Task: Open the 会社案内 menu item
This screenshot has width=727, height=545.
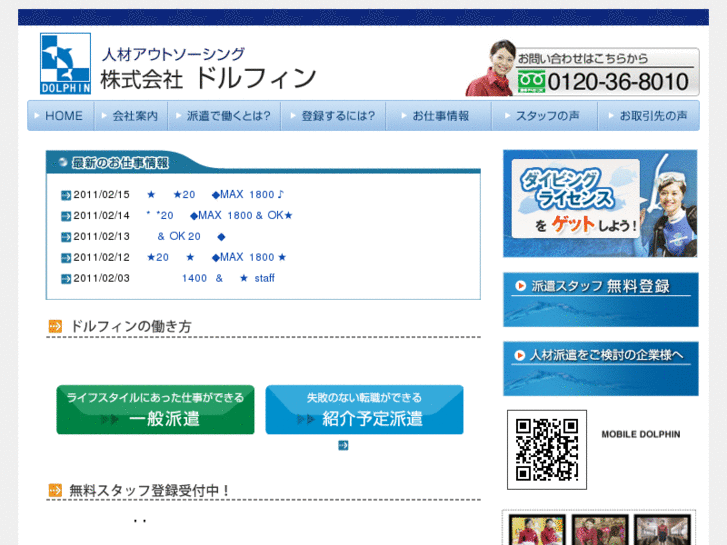Action: pos(131,115)
